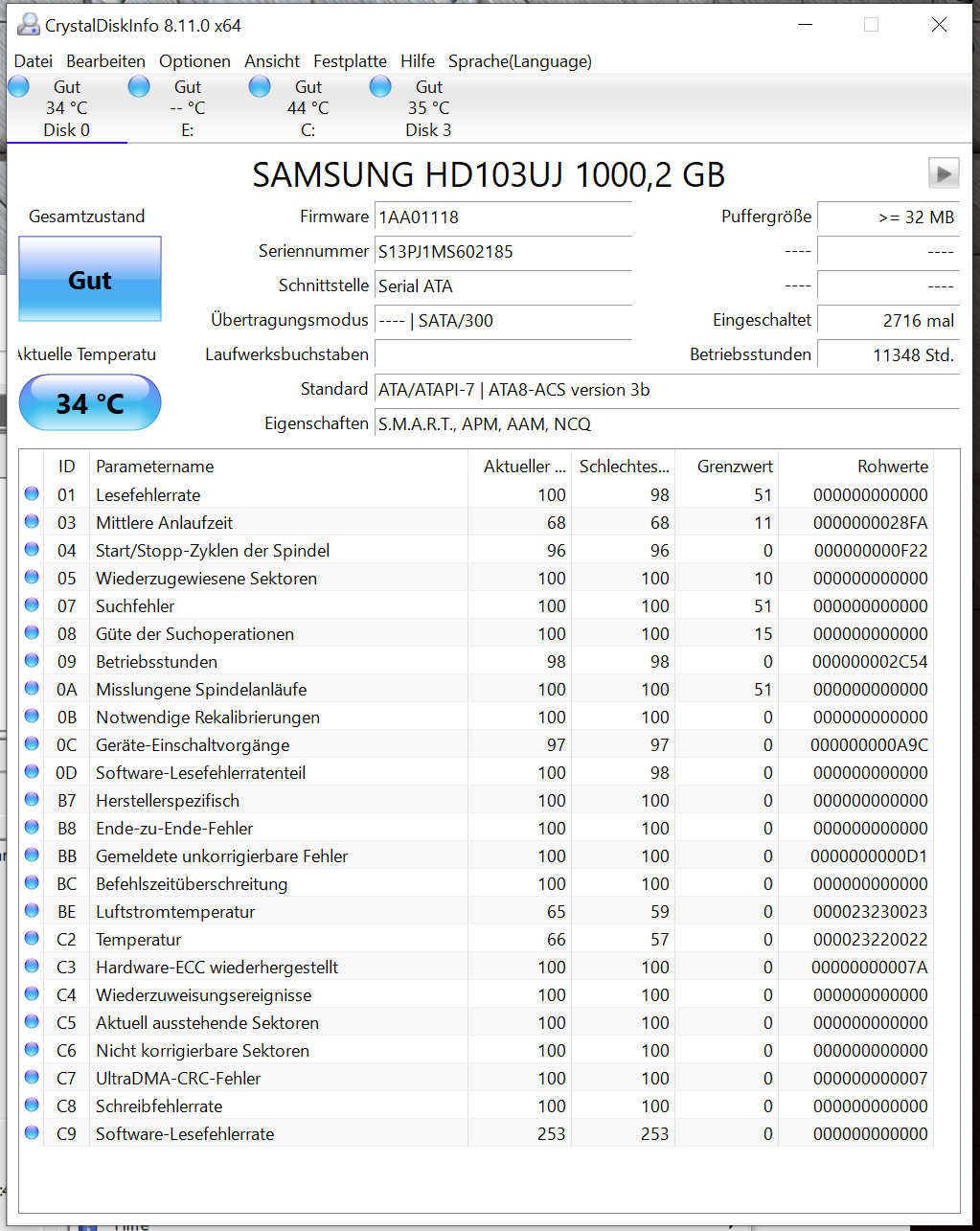Click status icon for Güte der Suchoperationen

click(32, 633)
